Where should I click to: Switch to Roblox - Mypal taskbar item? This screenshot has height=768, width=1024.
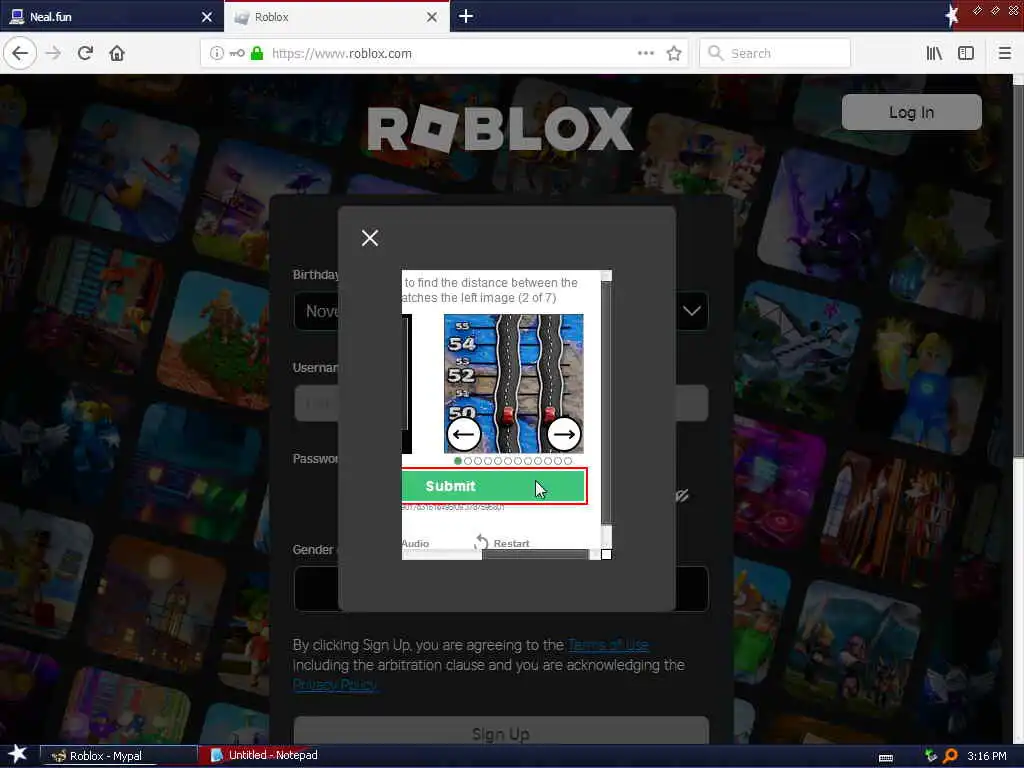pyautogui.click(x=118, y=756)
